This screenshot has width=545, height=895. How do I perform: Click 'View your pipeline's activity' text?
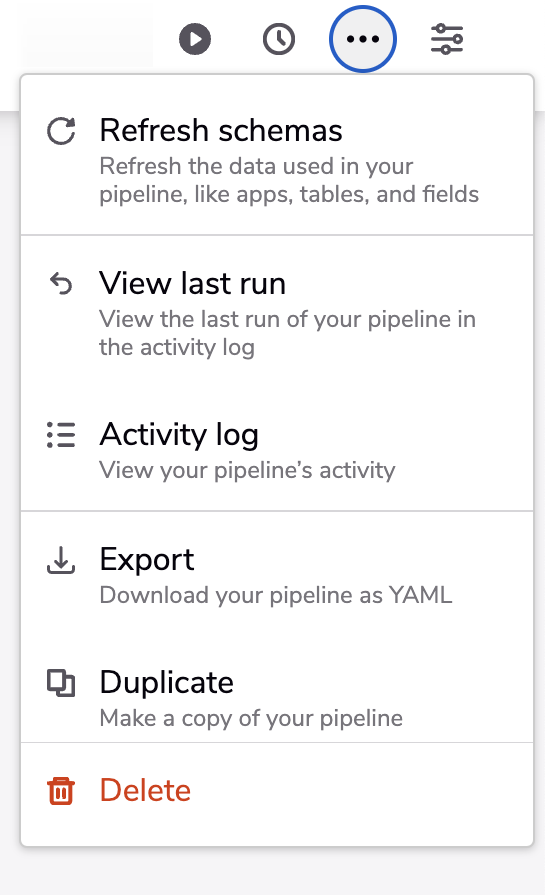247,470
